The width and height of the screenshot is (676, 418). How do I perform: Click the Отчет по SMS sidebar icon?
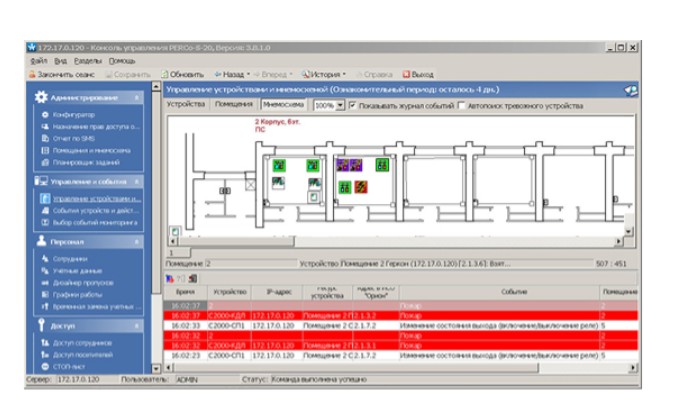pyautogui.click(x=44, y=138)
